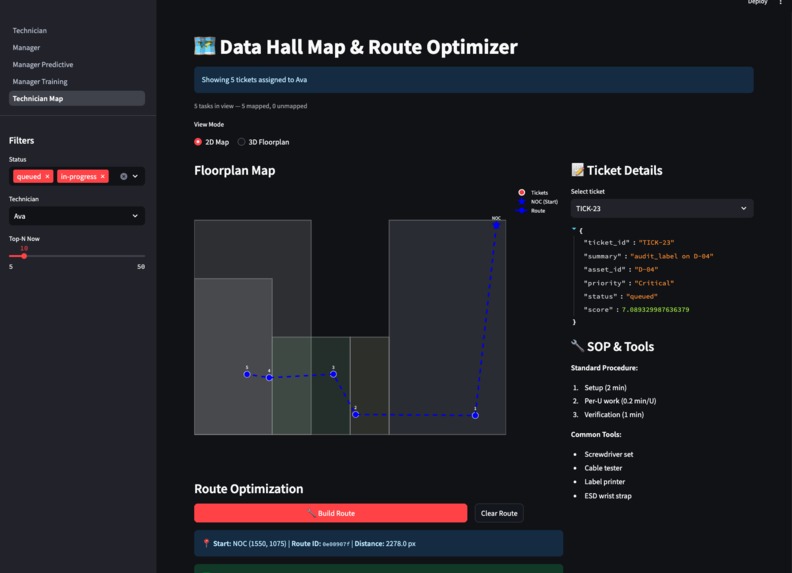Click the memo icon beside Ticket Details
This screenshot has width=792, height=573.
click(x=577, y=170)
